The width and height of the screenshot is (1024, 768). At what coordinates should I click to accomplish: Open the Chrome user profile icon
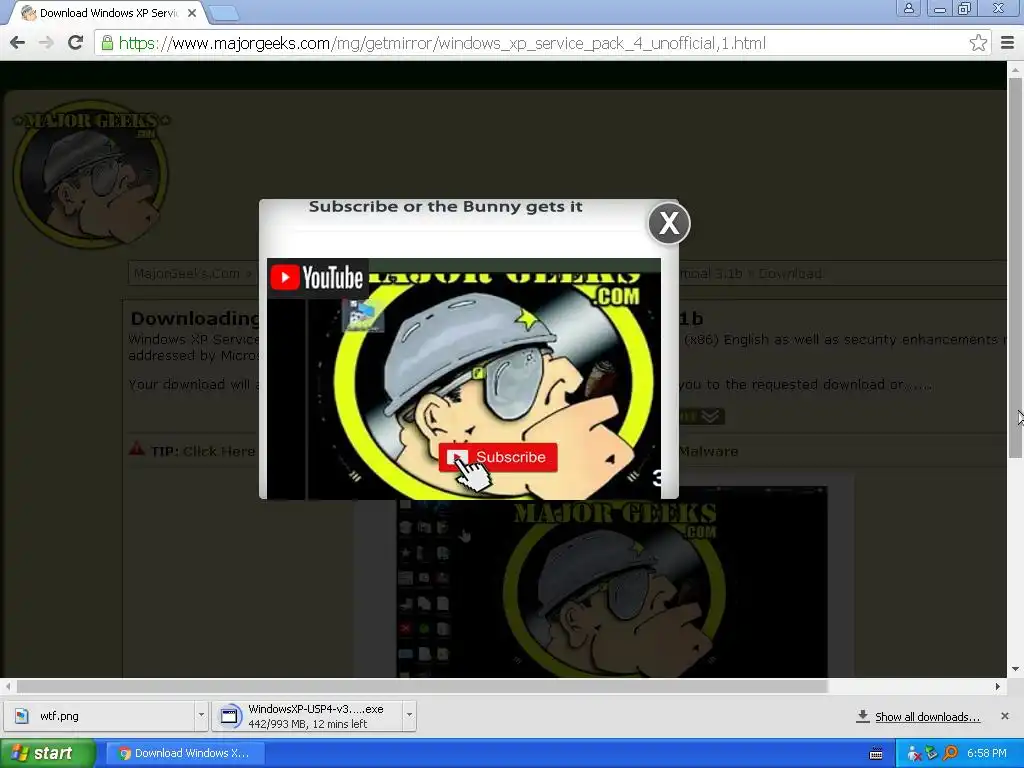point(908,9)
